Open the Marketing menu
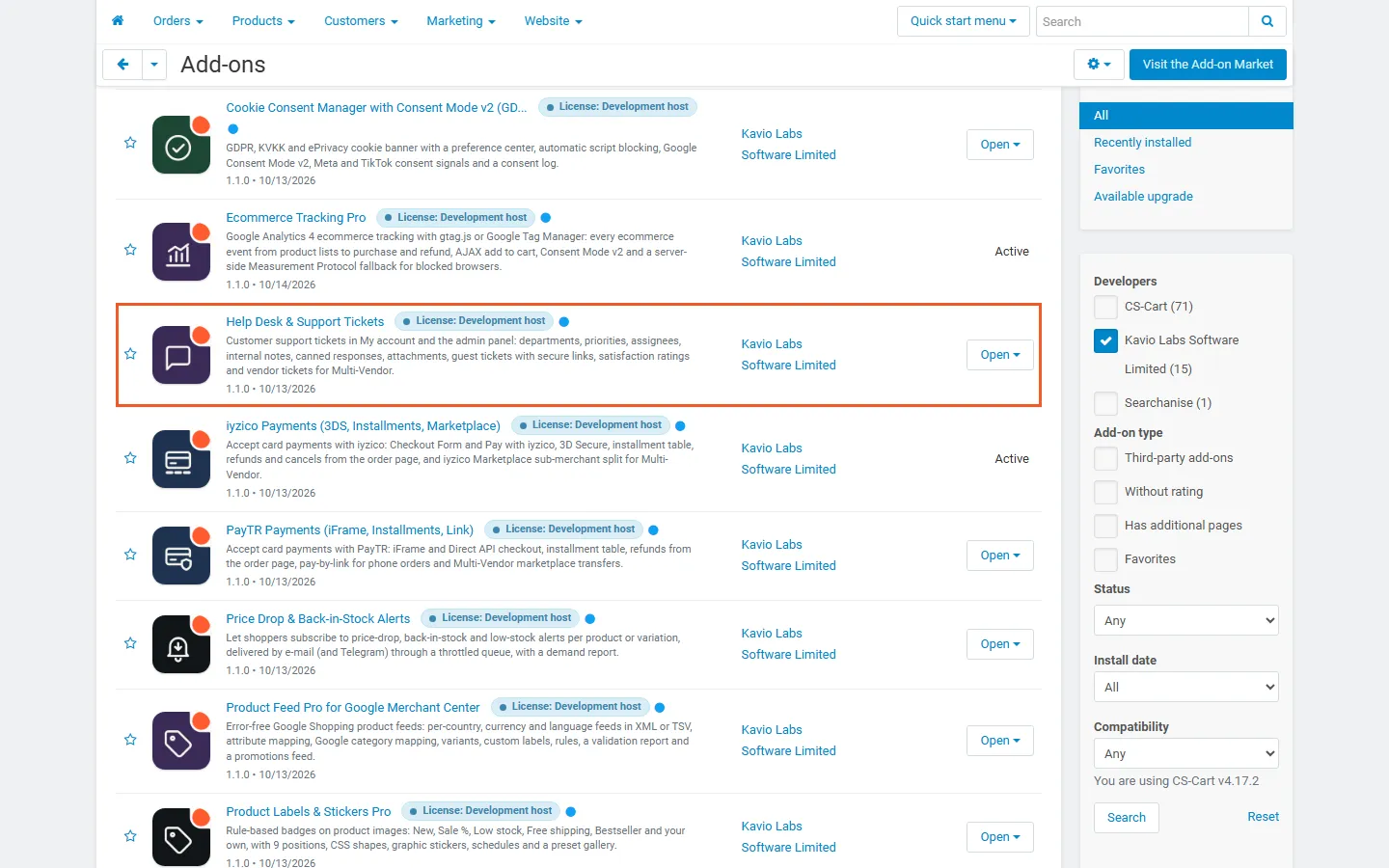The width and height of the screenshot is (1389, 868). pos(461,21)
